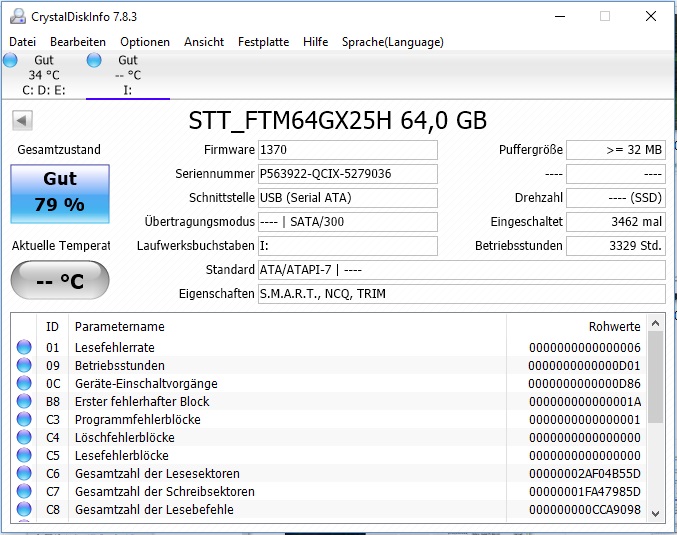Click the Drehzahl field ---- (SSD)
Viewport: 677px width, 535px height.
pos(616,198)
